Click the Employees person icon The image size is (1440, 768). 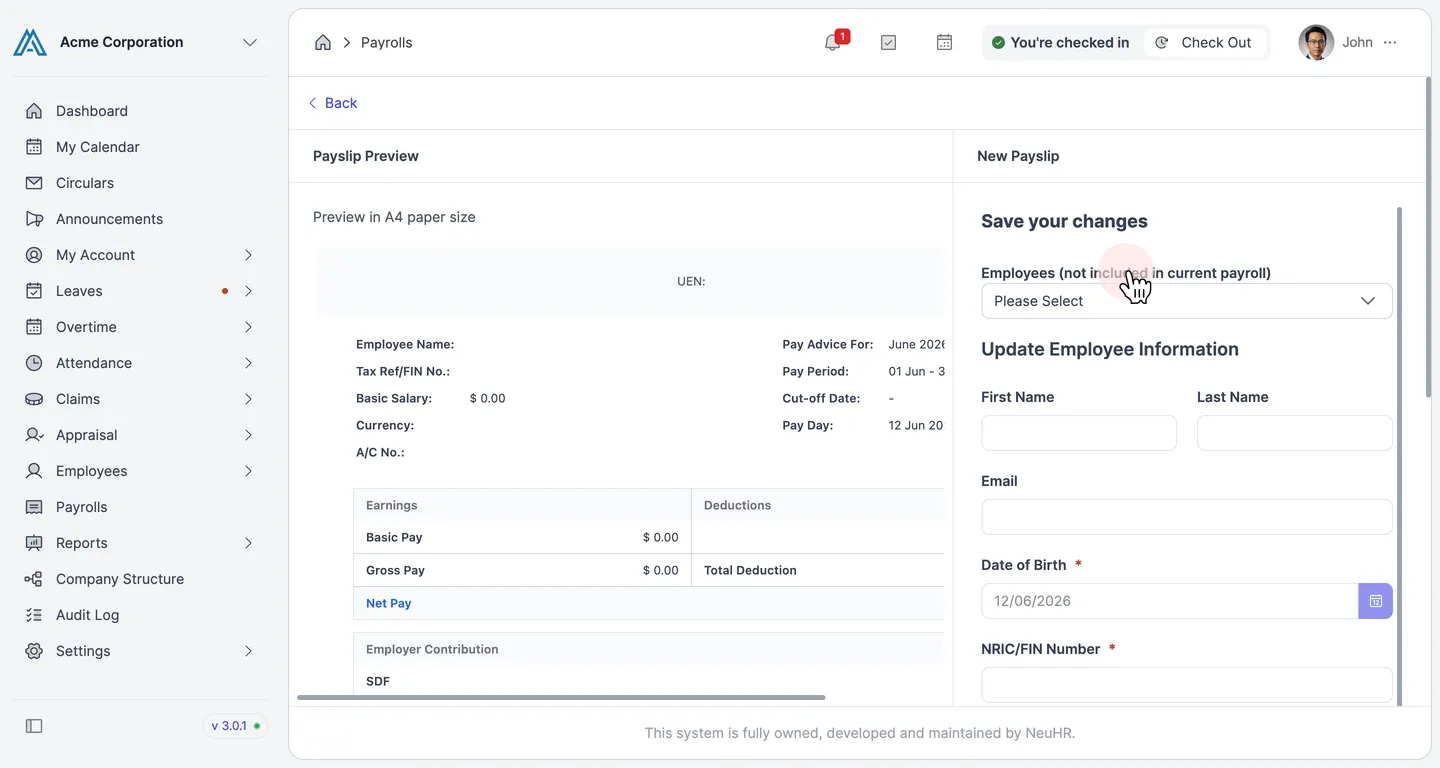coord(34,471)
